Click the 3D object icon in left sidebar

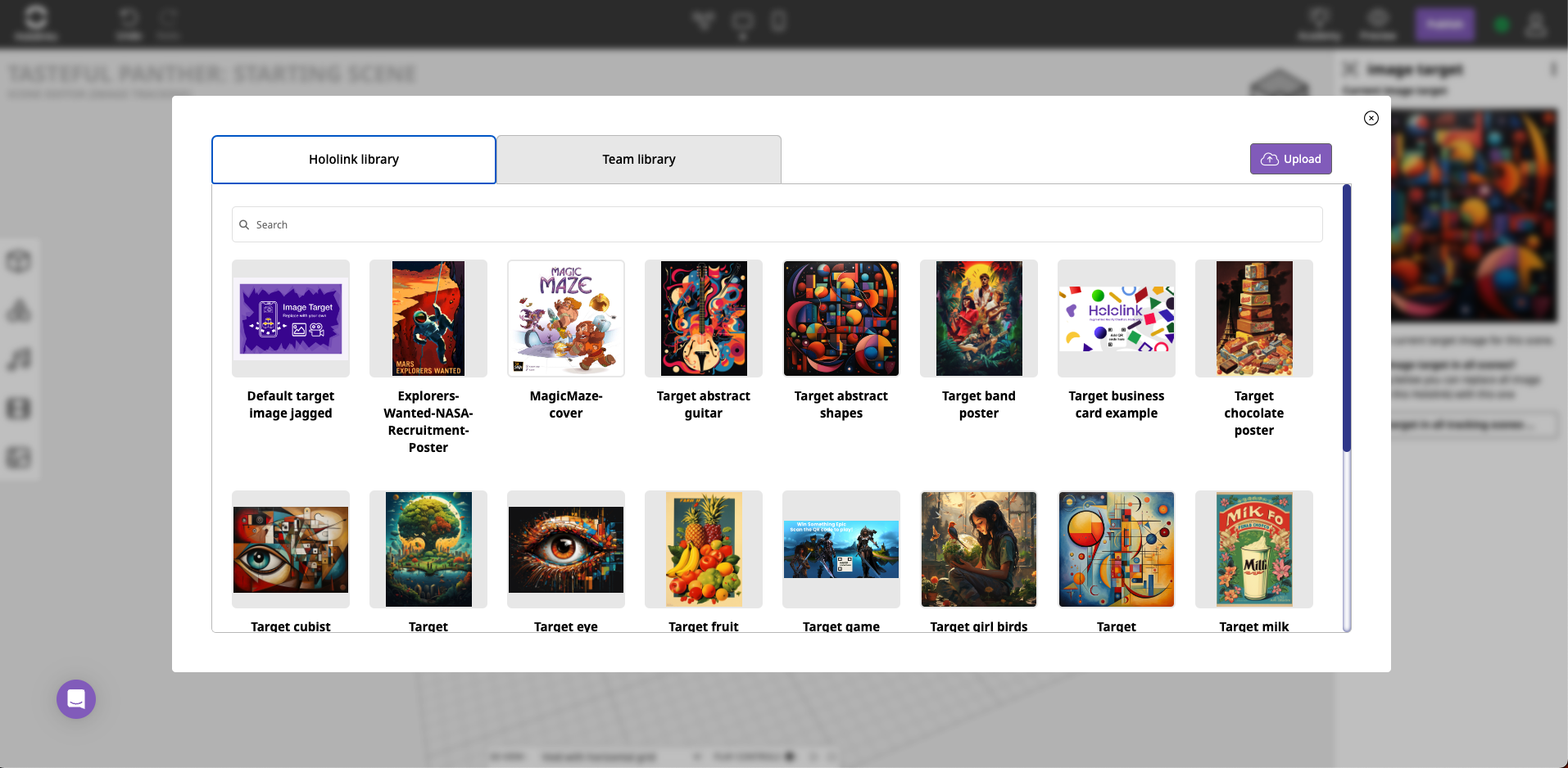(x=19, y=262)
